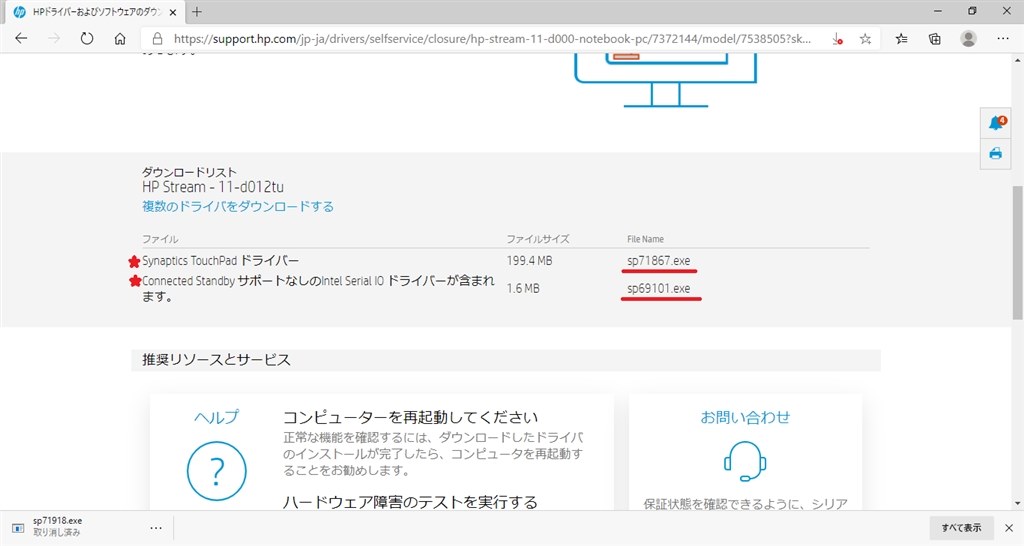Open a new browser tab

(x=197, y=12)
